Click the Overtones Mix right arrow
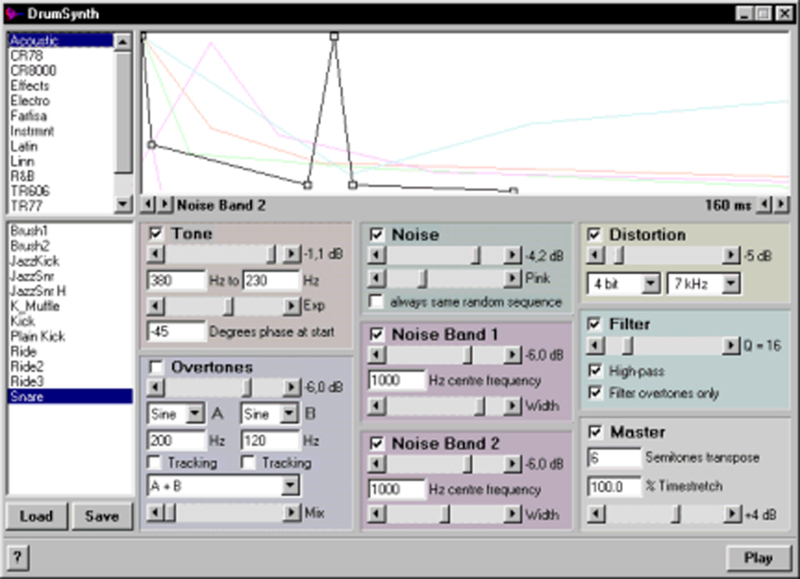Viewport: 800px width, 579px height. coord(291,512)
